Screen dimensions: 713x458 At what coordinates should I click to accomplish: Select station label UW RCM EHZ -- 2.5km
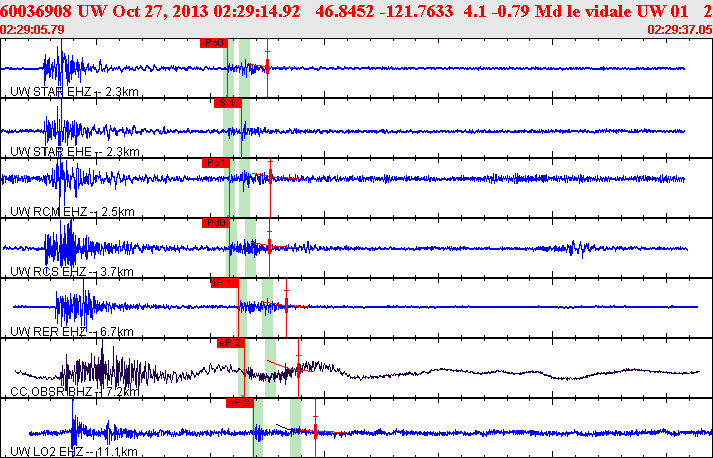(72, 212)
